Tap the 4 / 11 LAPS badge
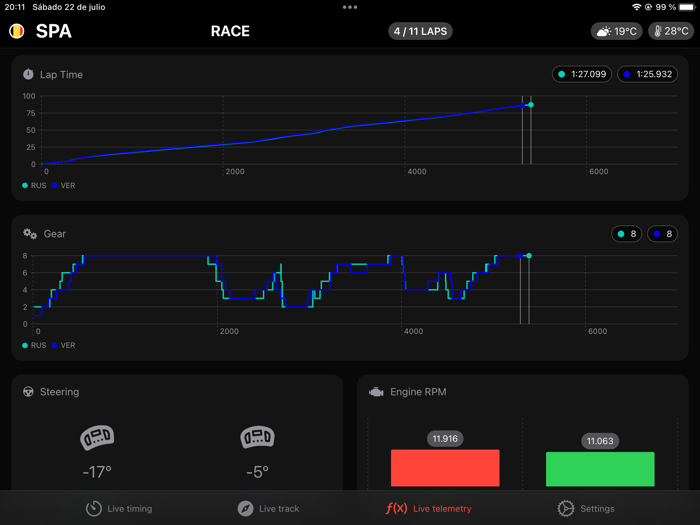The image size is (700, 525). tap(420, 31)
